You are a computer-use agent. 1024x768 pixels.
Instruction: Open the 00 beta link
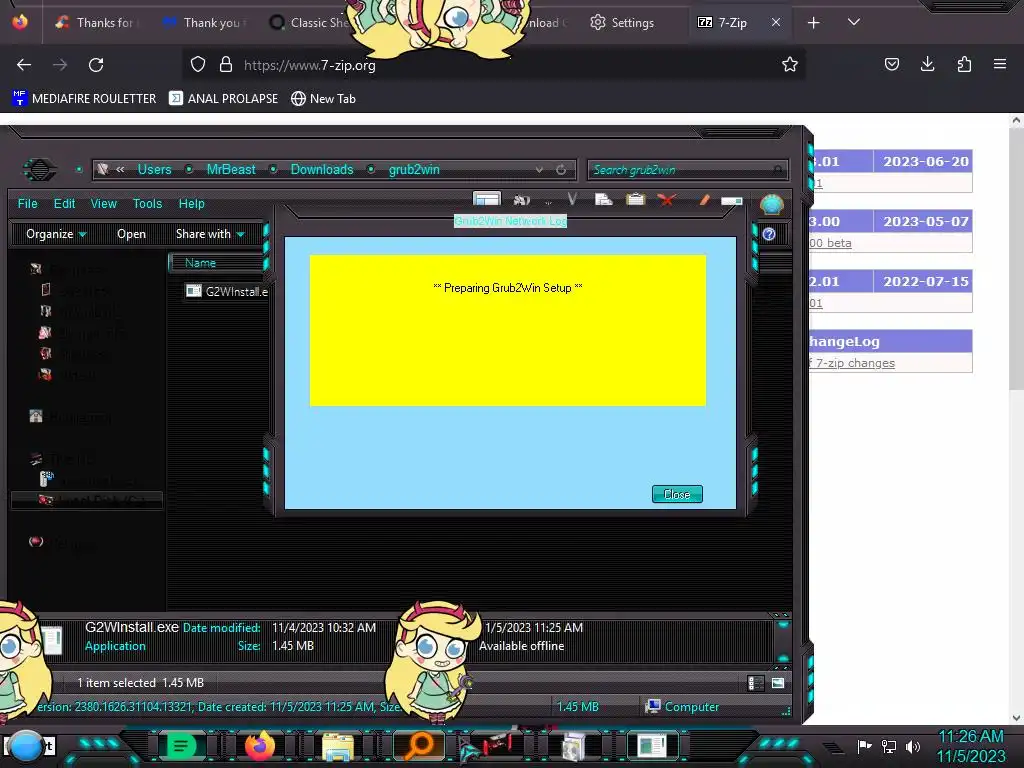tap(830, 243)
